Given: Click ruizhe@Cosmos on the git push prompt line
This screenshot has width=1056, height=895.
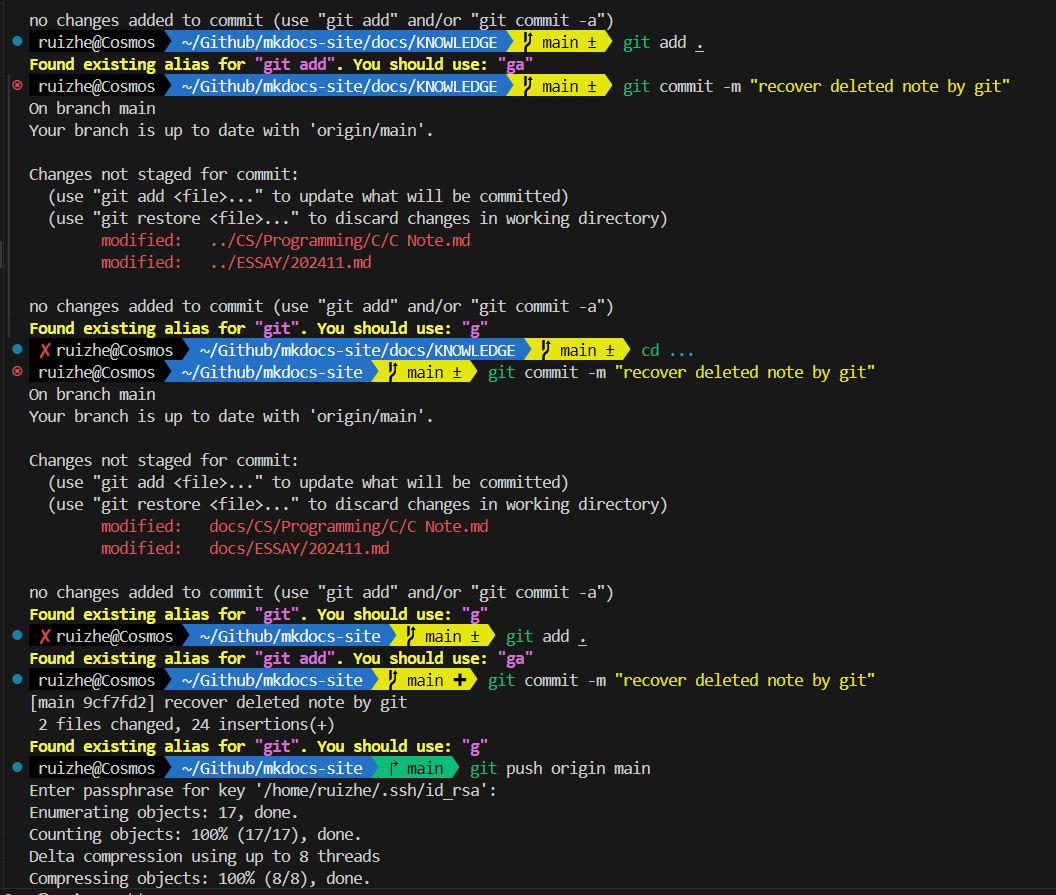Looking at the screenshot, I should point(97,768).
